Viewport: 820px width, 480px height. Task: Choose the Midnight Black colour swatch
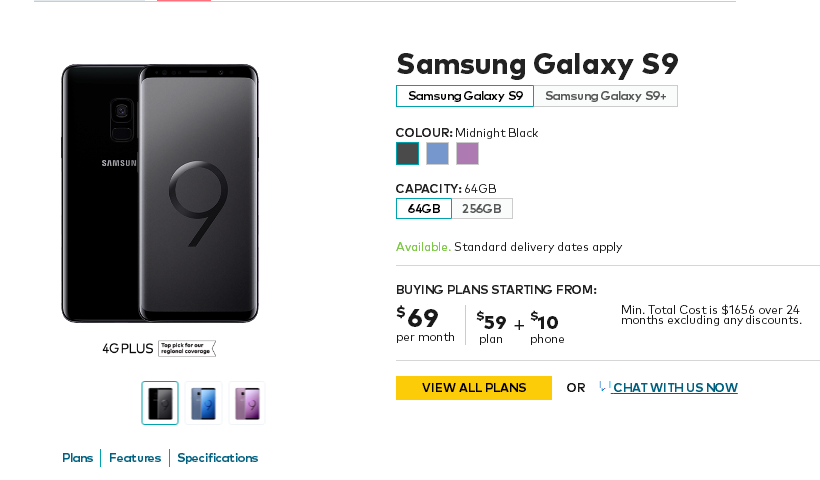coord(407,154)
